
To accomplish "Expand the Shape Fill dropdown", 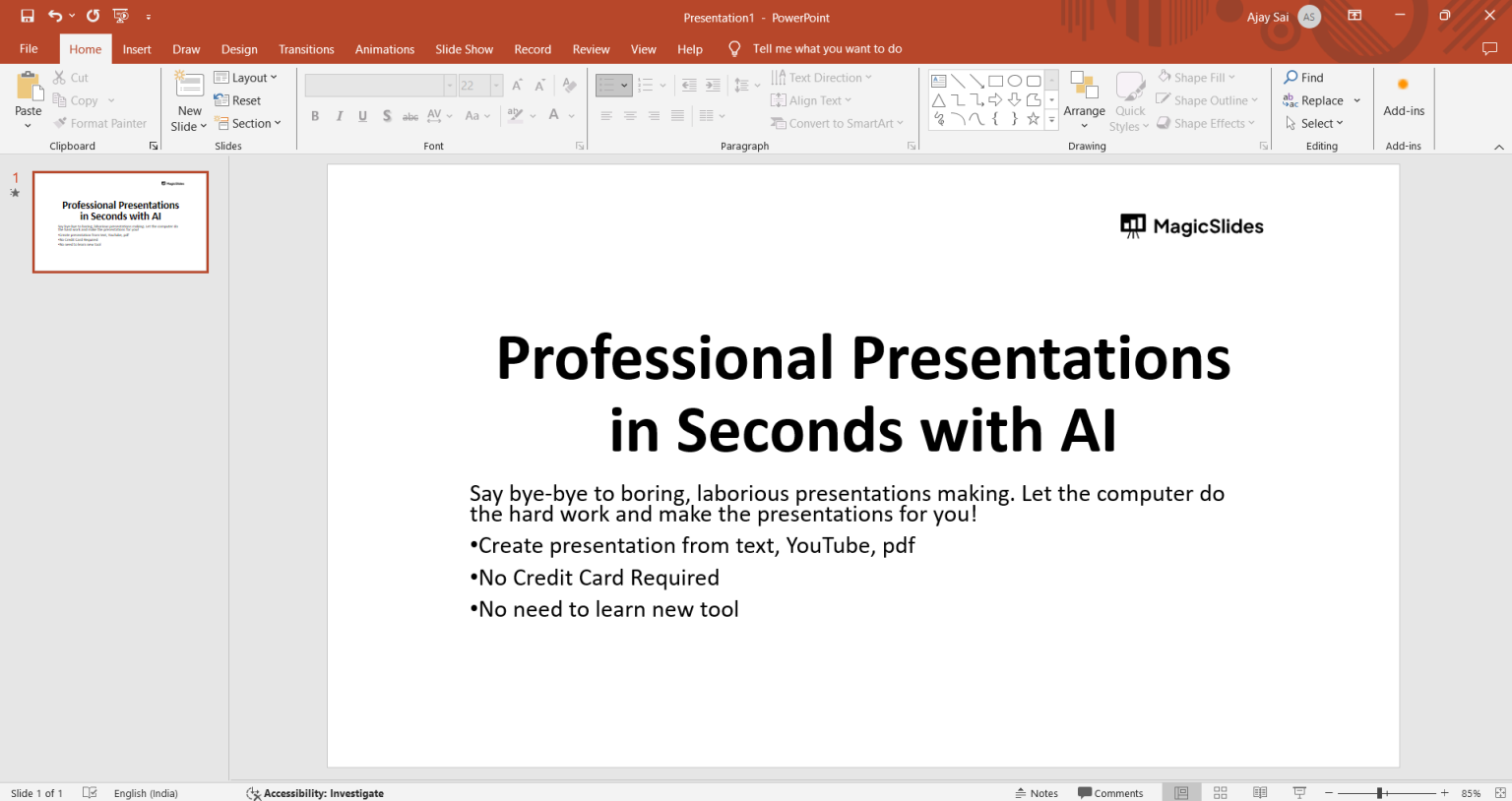I will (x=1230, y=77).
